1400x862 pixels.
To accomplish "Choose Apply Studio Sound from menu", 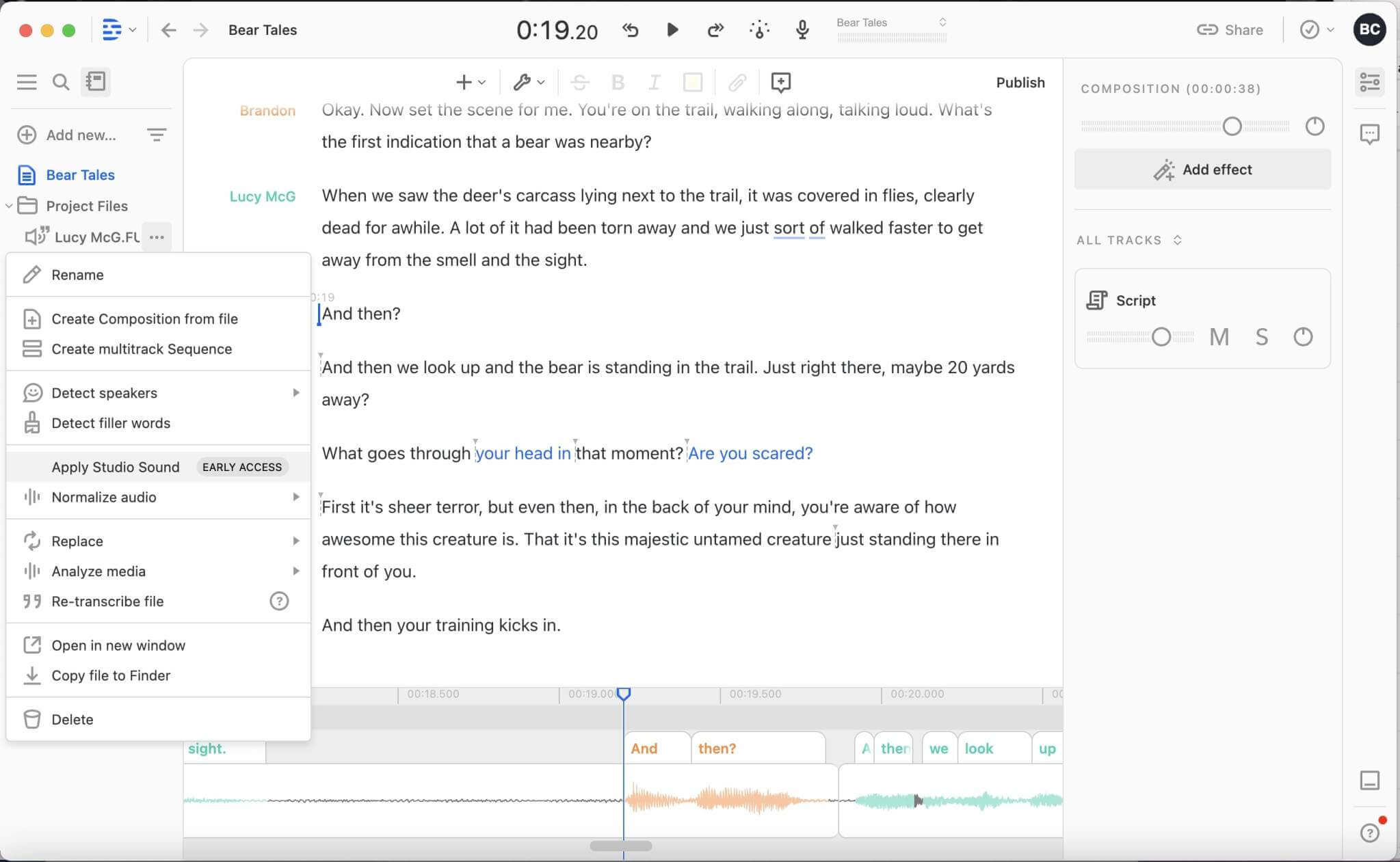I will (116, 467).
